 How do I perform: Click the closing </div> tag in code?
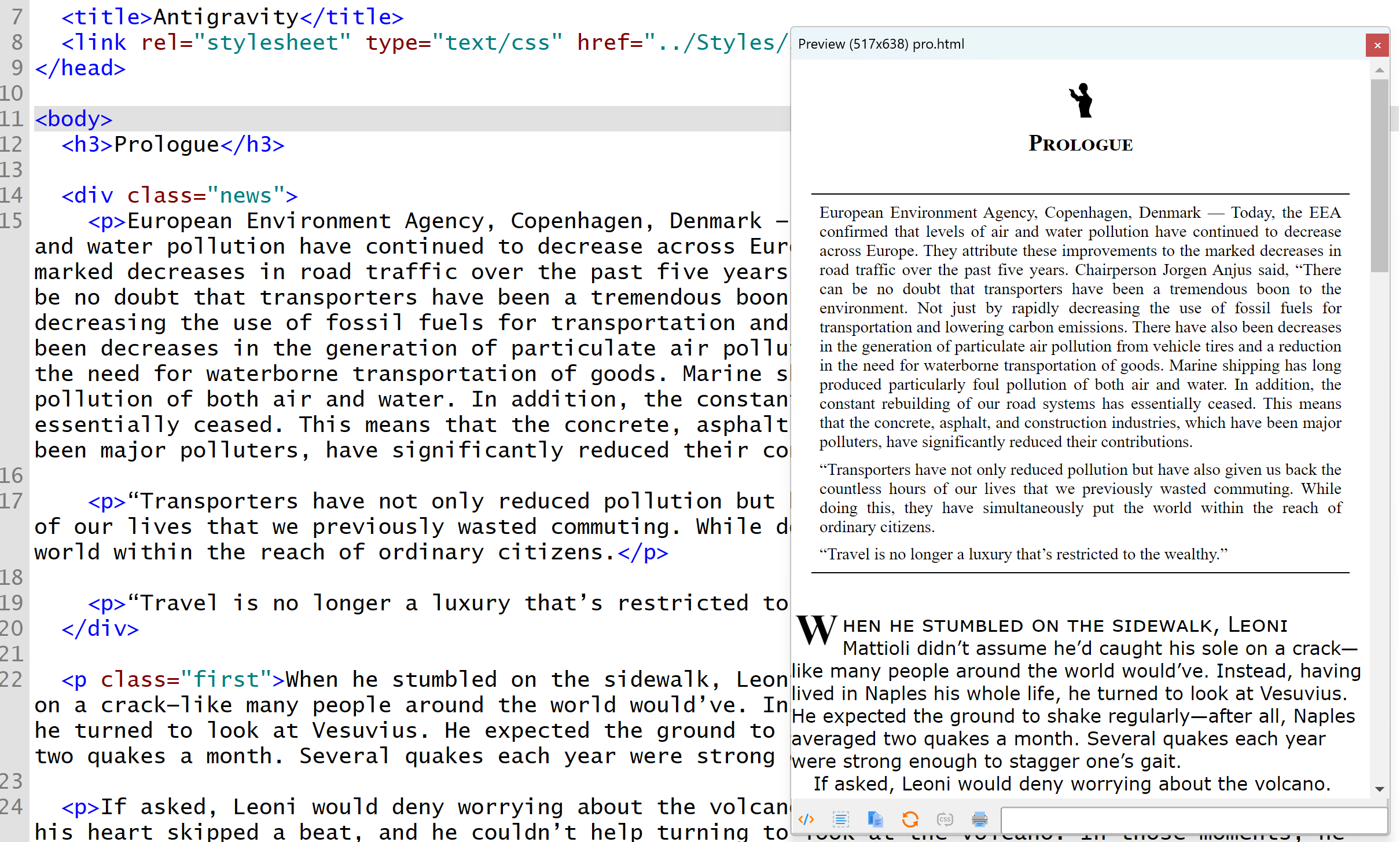tap(100, 628)
